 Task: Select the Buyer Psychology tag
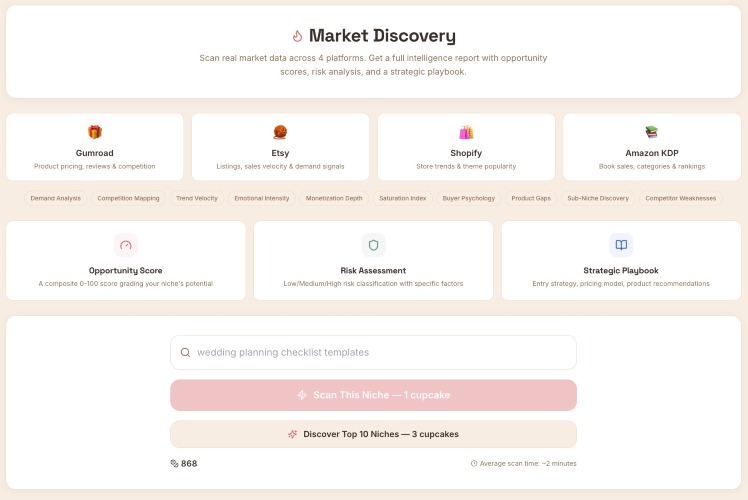(x=469, y=198)
